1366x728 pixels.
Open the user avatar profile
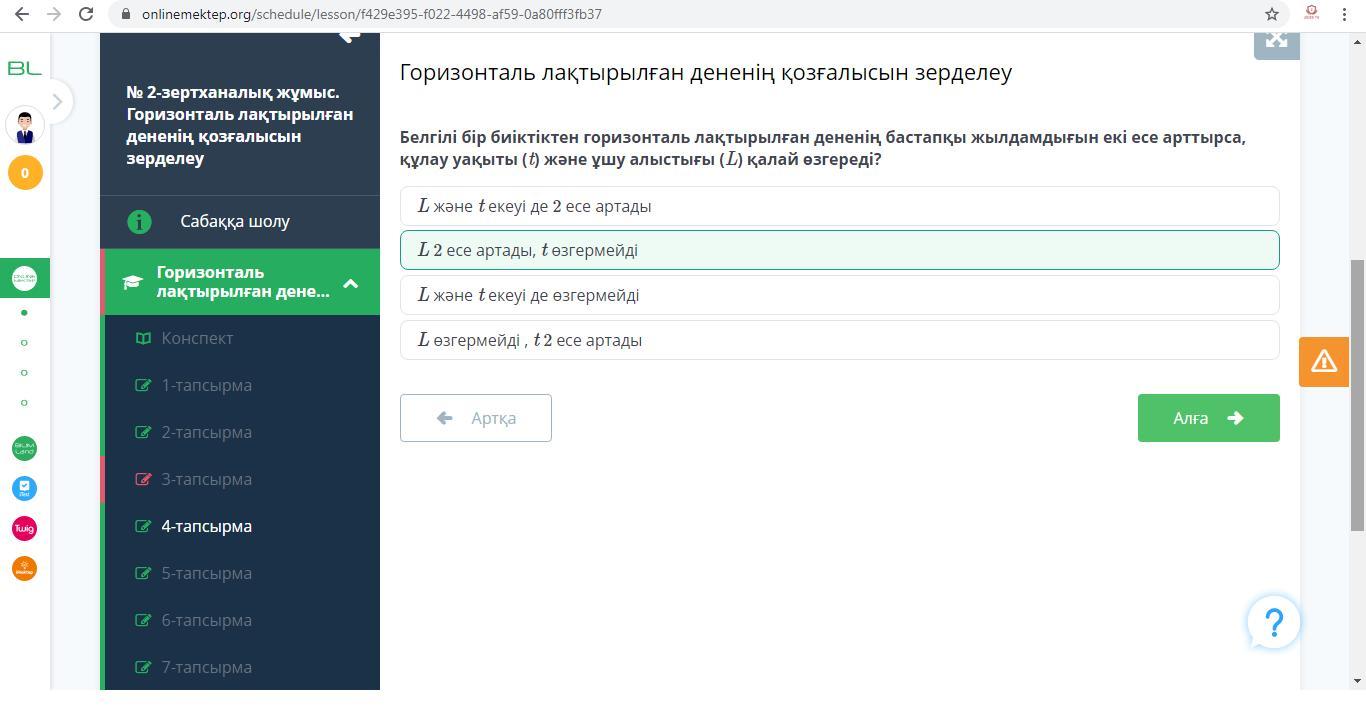coord(25,126)
